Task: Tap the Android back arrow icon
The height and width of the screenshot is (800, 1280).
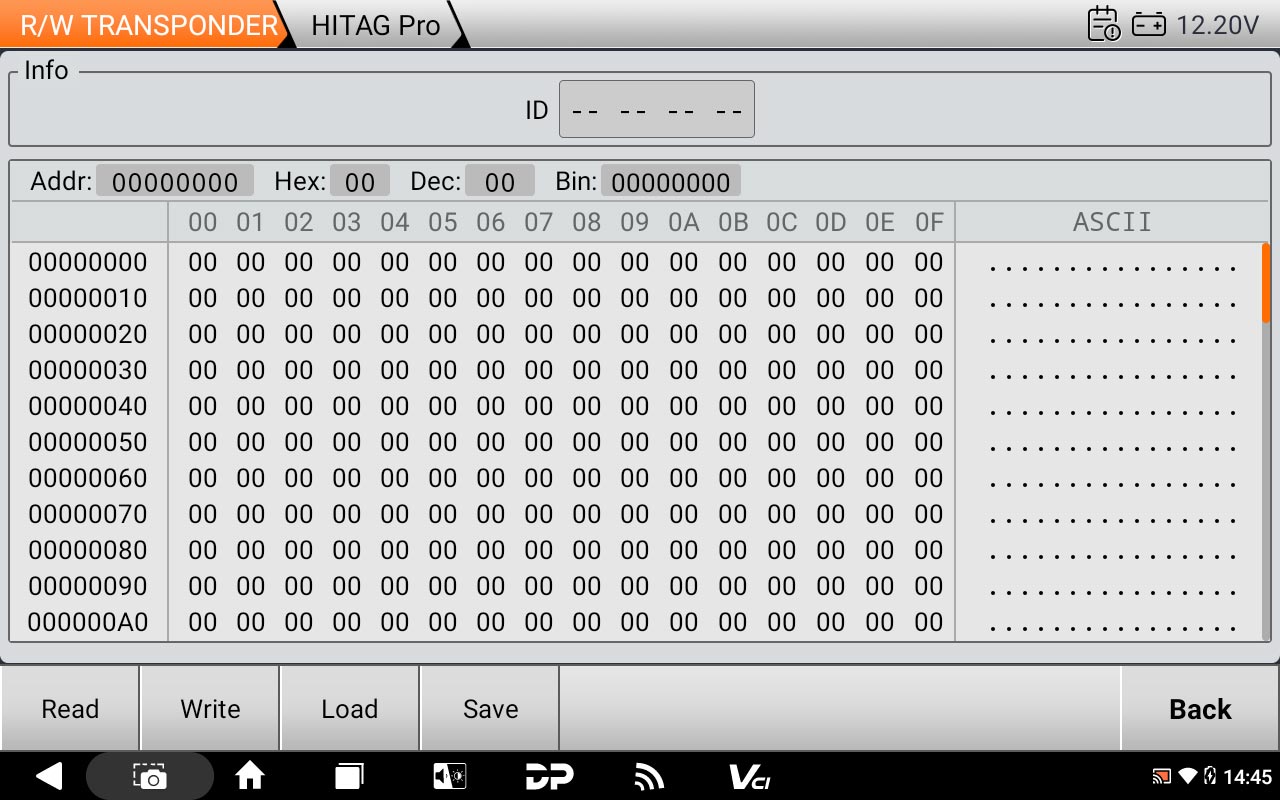Action: (x=48, y=776)
